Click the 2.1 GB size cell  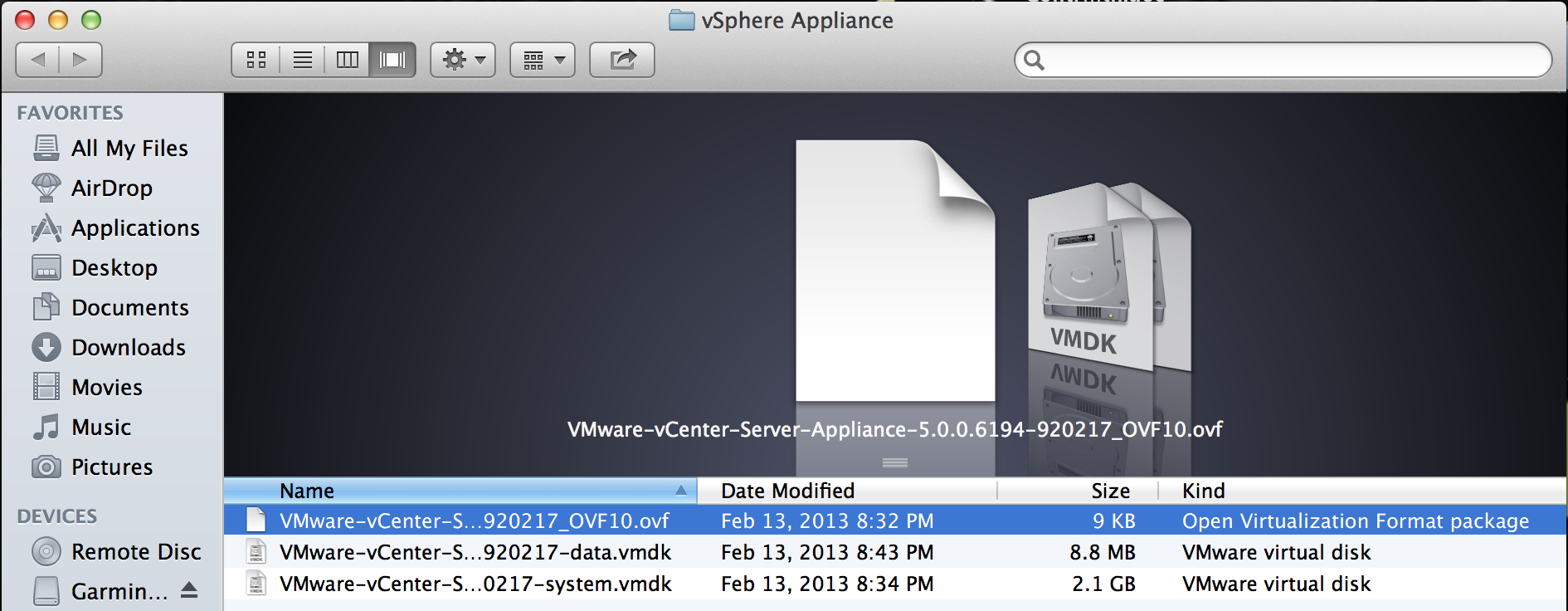(1103, 584)
